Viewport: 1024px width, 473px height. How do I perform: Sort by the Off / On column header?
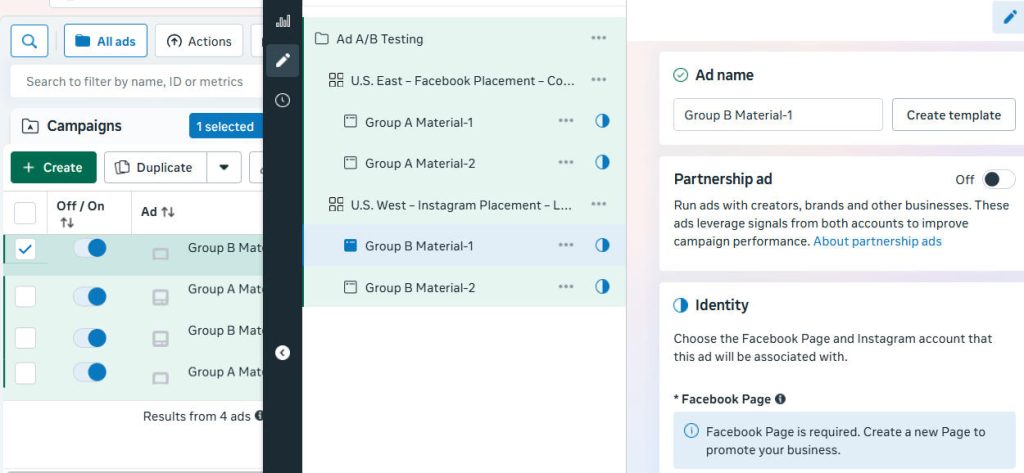tap(80, 213)
